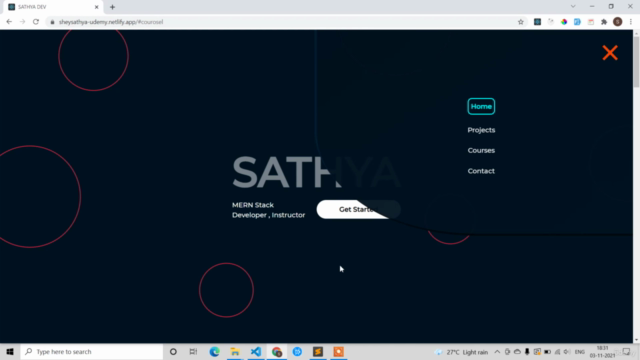Open Sublime Text from the taskbar
640x360 pixels.
tap(318, 351)
